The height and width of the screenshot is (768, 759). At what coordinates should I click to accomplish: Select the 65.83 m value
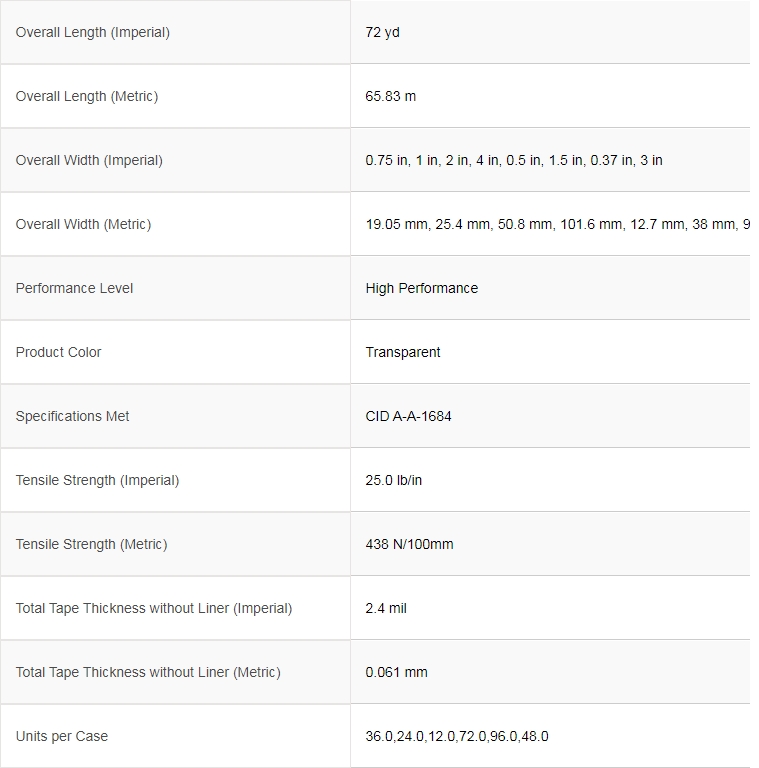(391, 96)
